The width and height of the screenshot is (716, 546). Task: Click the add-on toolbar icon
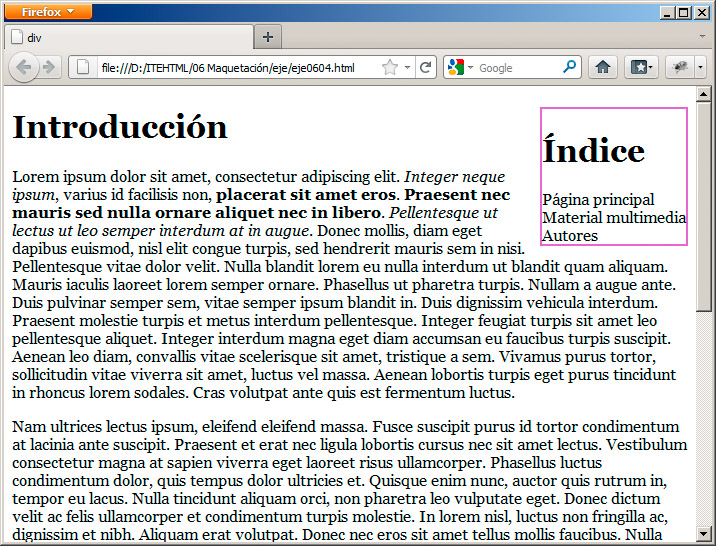[x=680, y=68]
